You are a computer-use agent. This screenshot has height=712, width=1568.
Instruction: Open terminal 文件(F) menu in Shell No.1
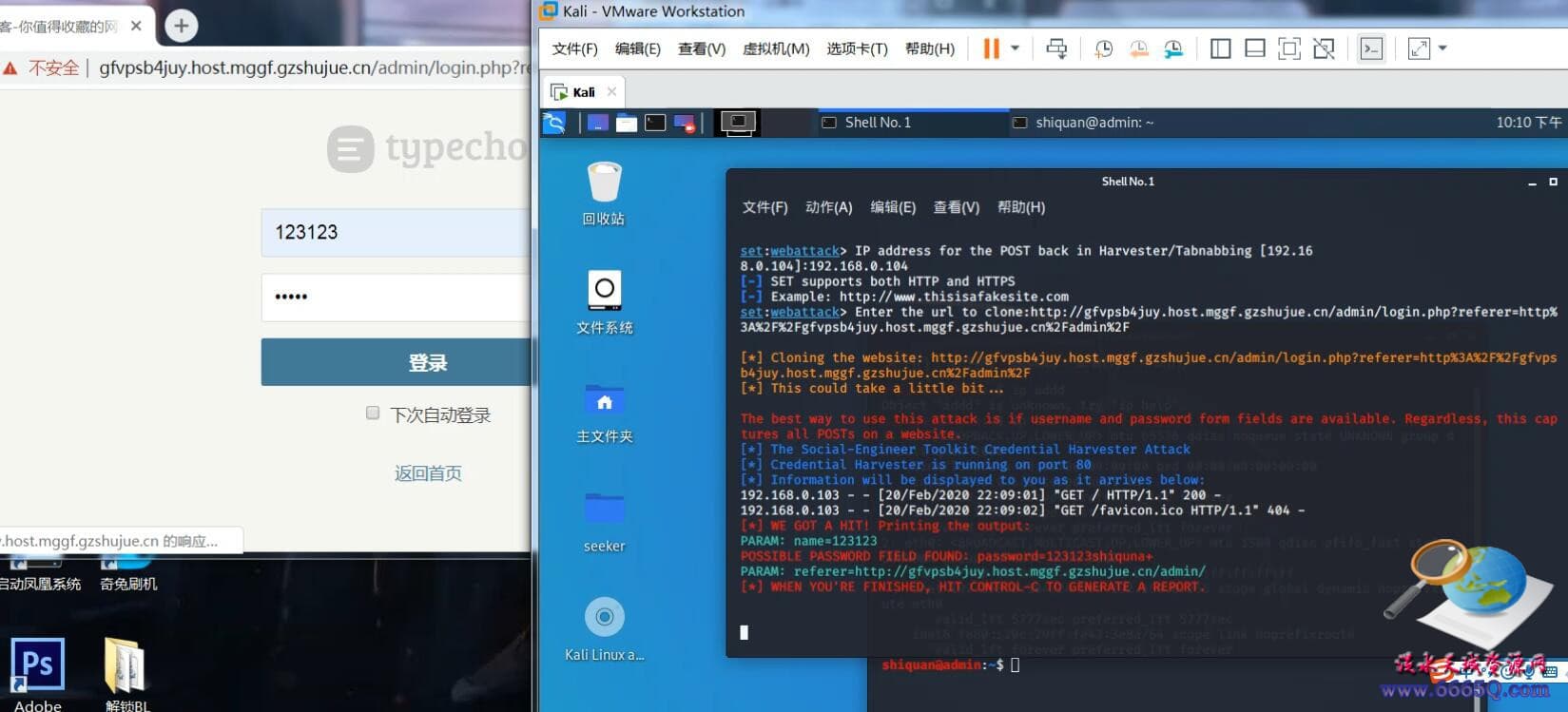pos(765,207)
